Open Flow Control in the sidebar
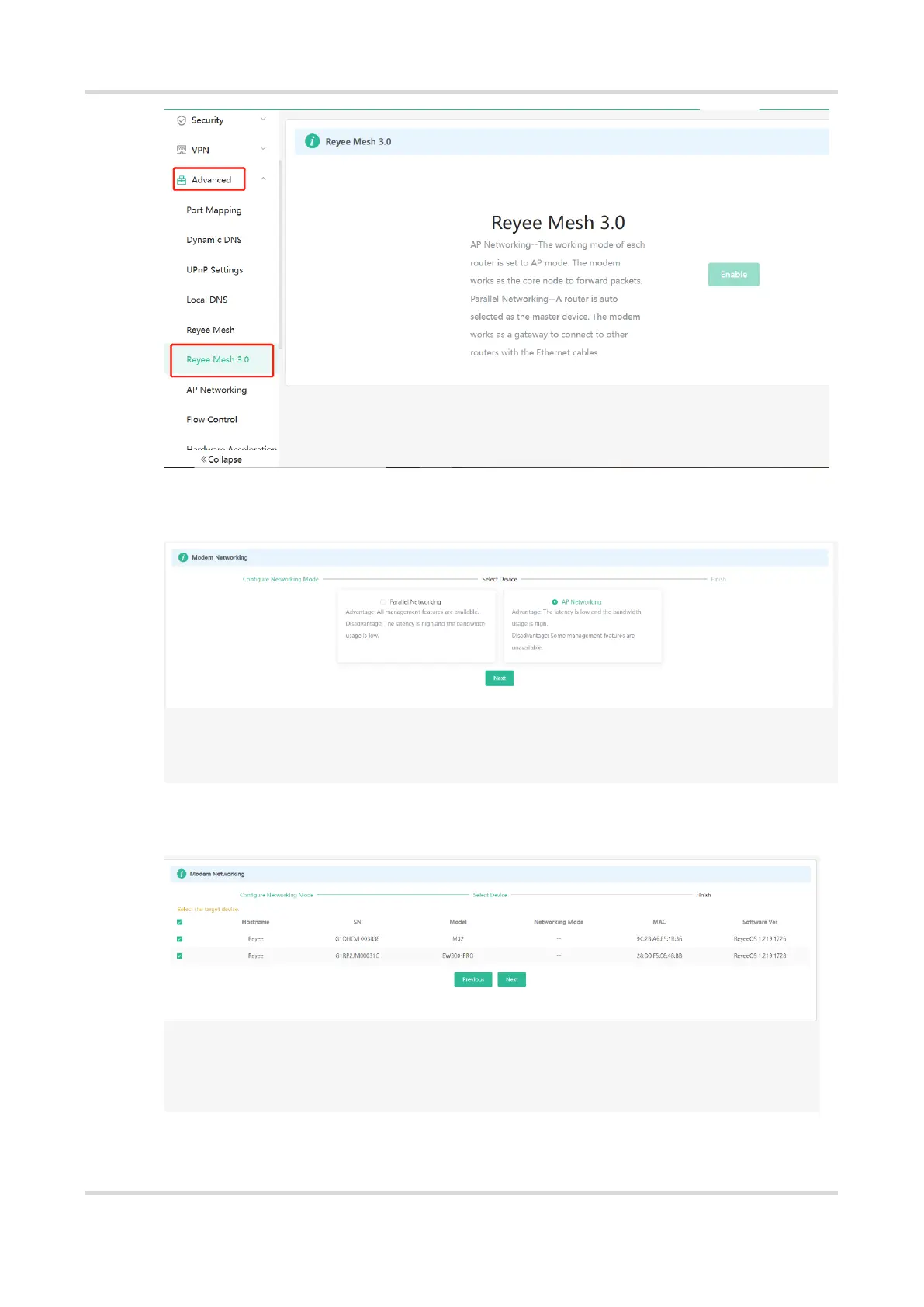The height and width of the screenshot is (1307, 924). (212, 420)
